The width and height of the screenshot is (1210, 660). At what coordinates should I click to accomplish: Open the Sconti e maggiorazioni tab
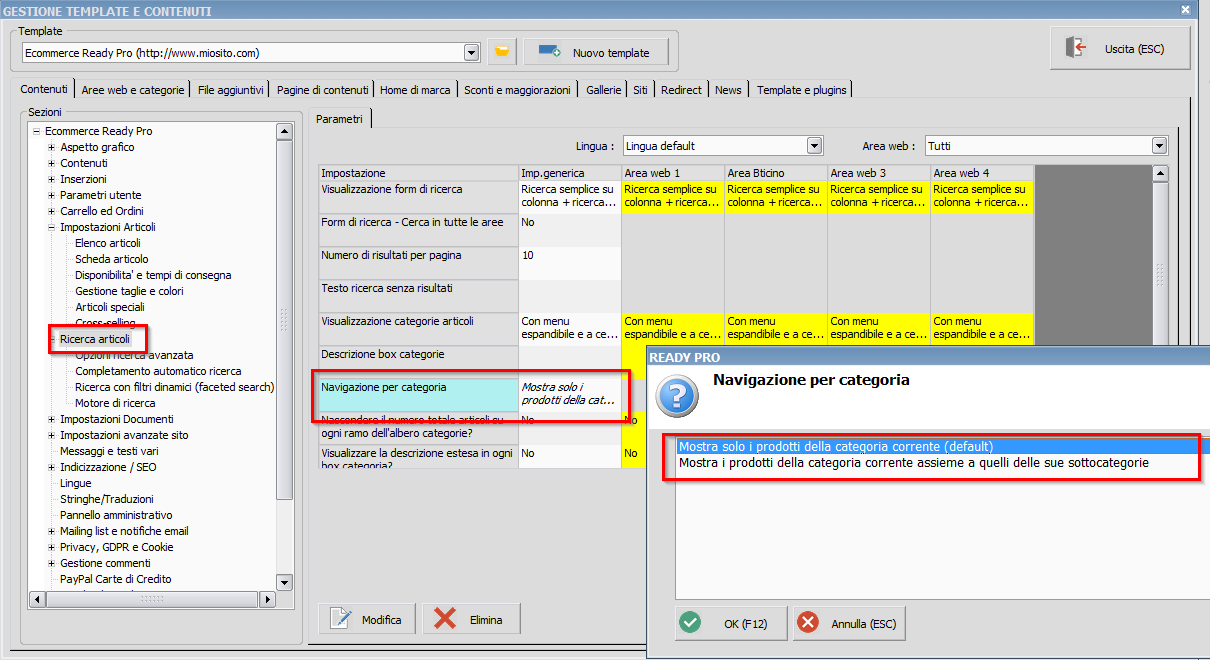517,89
